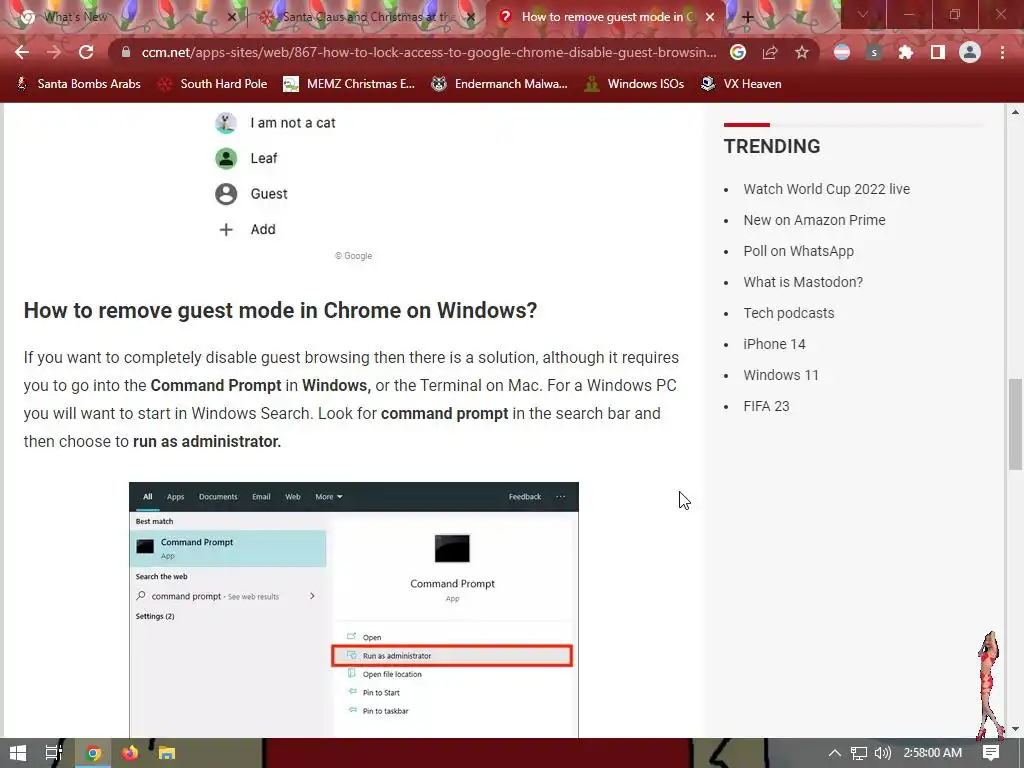
Task: Open Watch World Cup 2022 live link
Action: (x=827, y=189)
